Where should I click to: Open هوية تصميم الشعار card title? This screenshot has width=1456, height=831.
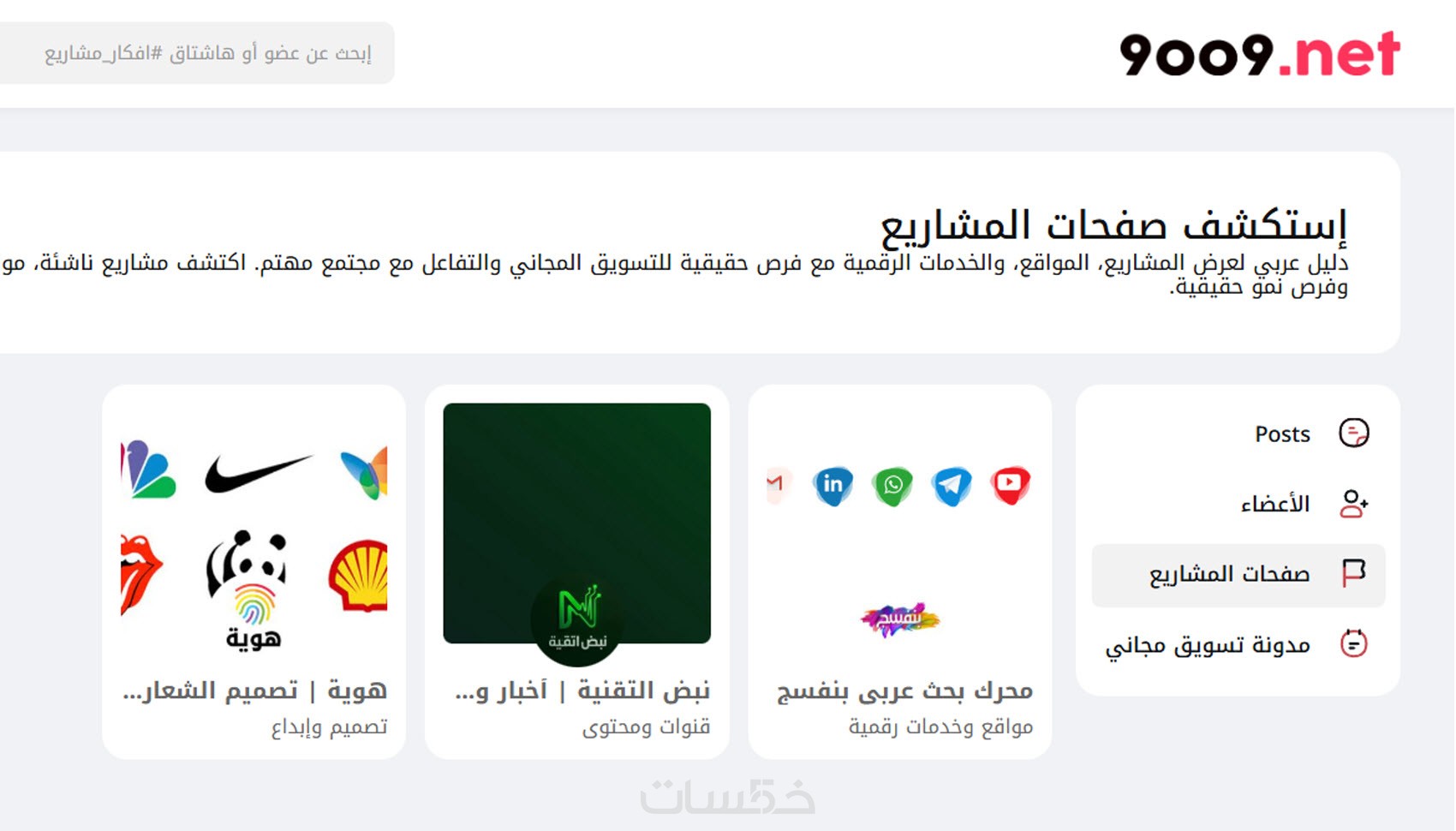click(x=255, y=691)
